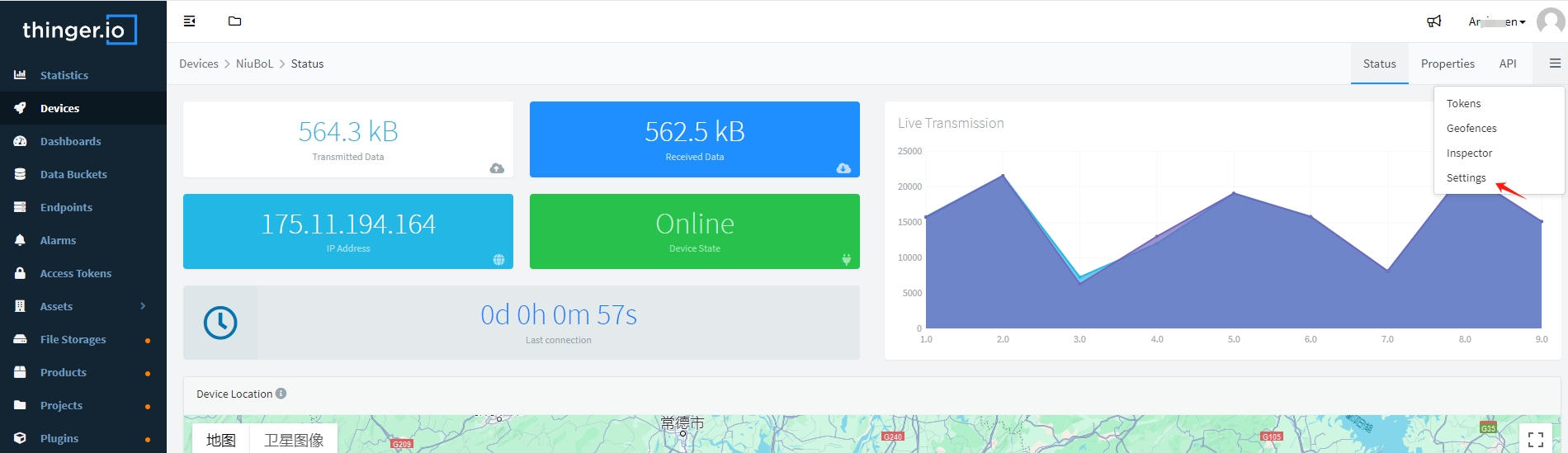The height and width of the screenshot is (453, 1568).
Task: Click the Device Location info icon
Action: (x=281, y=394)
